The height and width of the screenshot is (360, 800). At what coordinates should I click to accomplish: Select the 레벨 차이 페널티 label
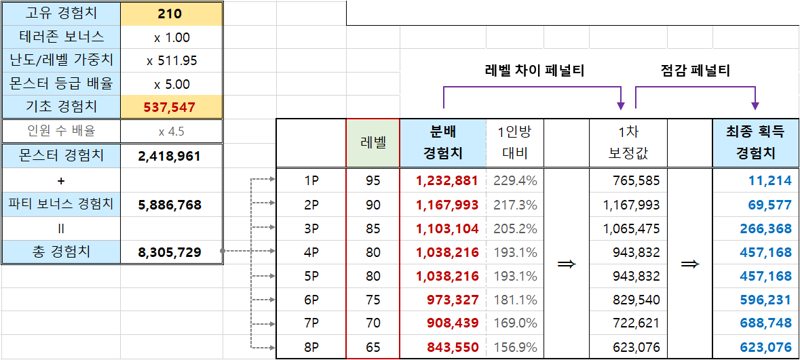click(534, 71)
